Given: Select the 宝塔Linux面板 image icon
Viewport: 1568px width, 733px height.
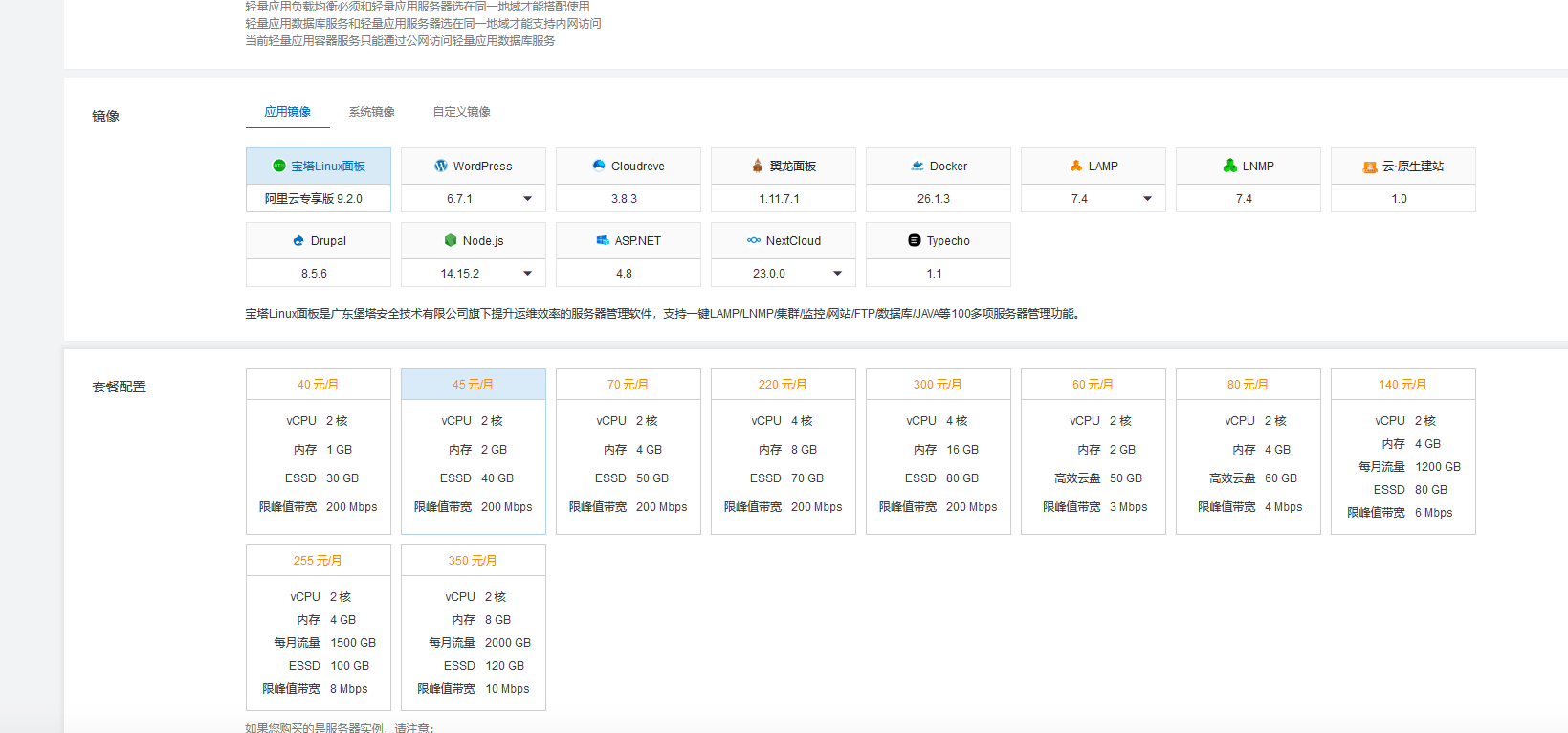Looking at the screenshot, I should point(279,166).
